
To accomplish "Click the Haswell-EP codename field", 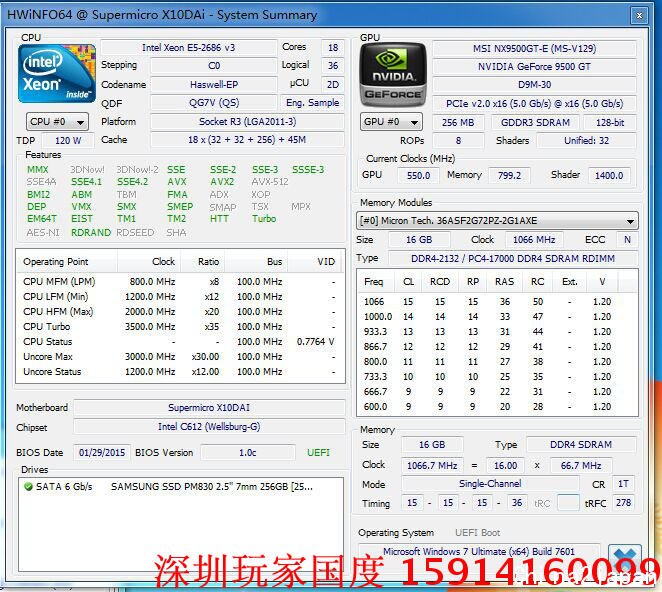I will coord(214,85).
